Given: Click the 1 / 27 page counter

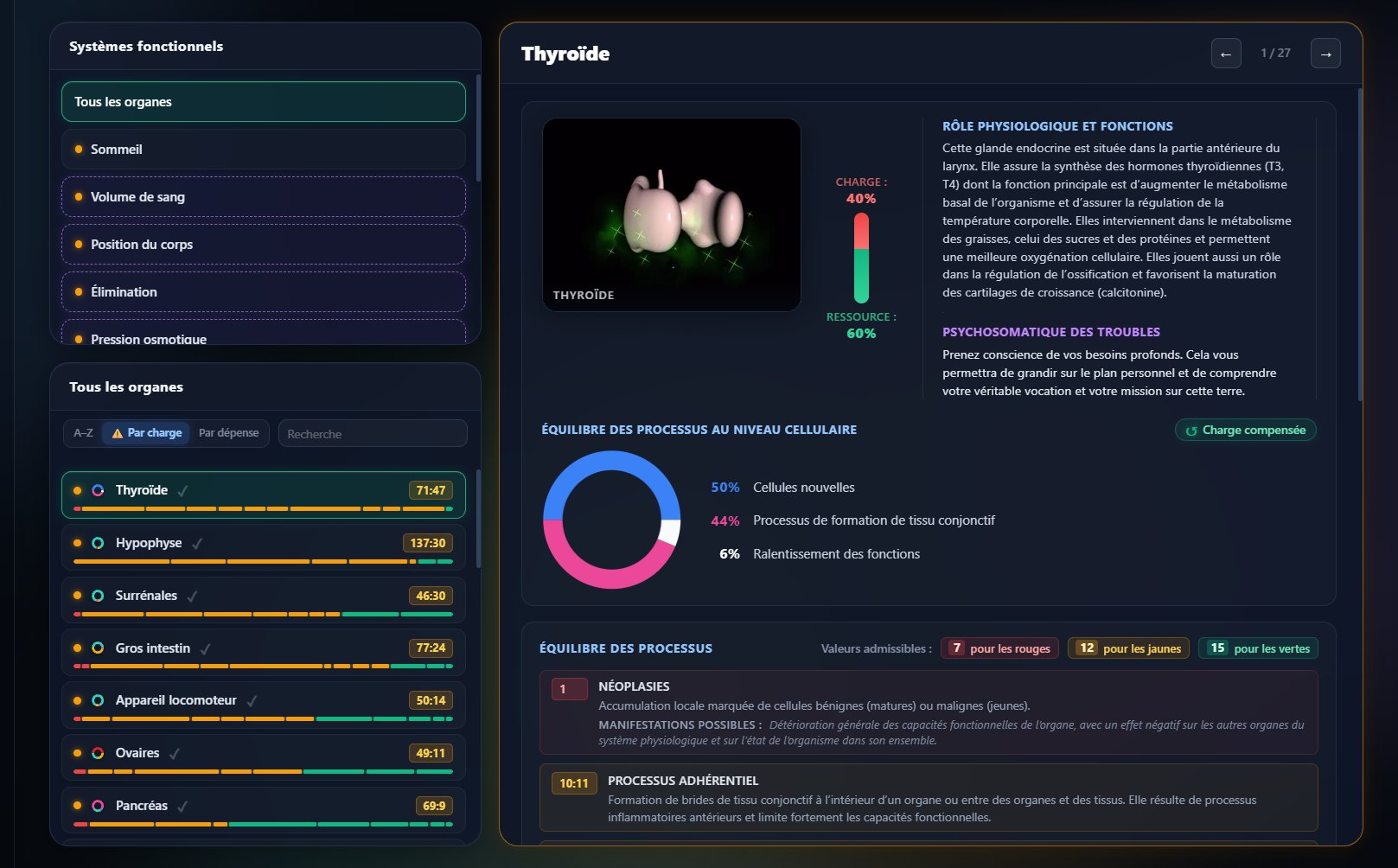Looking at the screenshot, I should (x=1276, y=53).
